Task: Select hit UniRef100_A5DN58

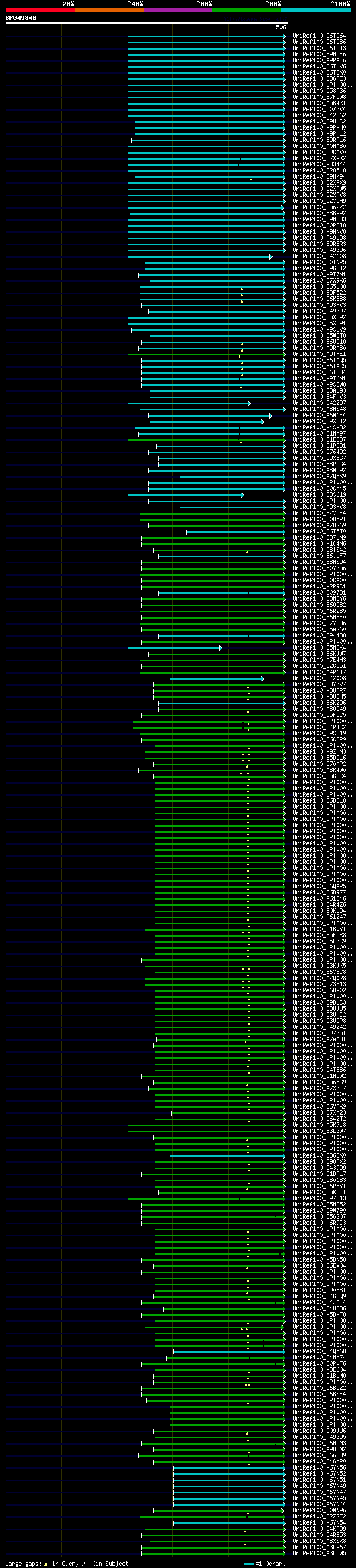Action: click(319, 1259)
